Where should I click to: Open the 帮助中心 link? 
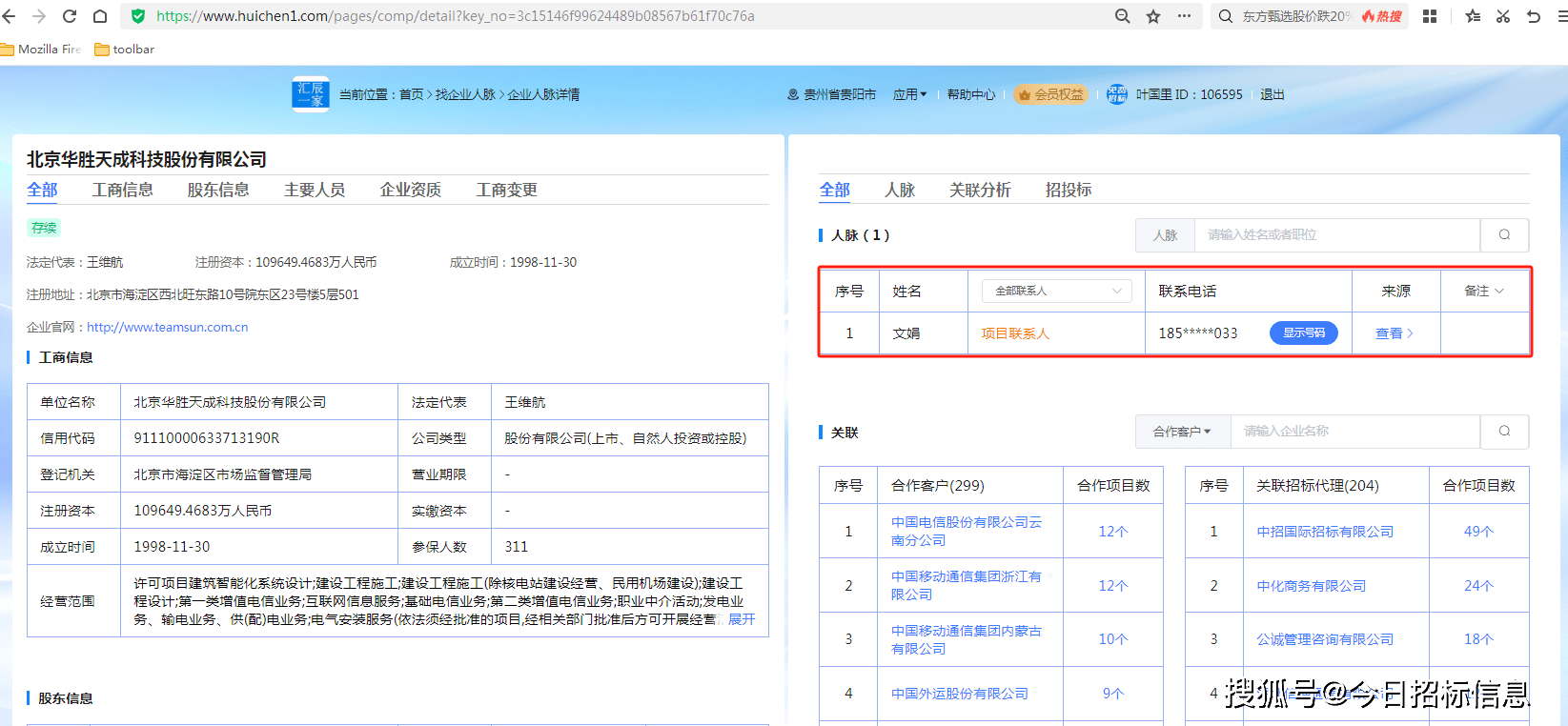point(971,94)
